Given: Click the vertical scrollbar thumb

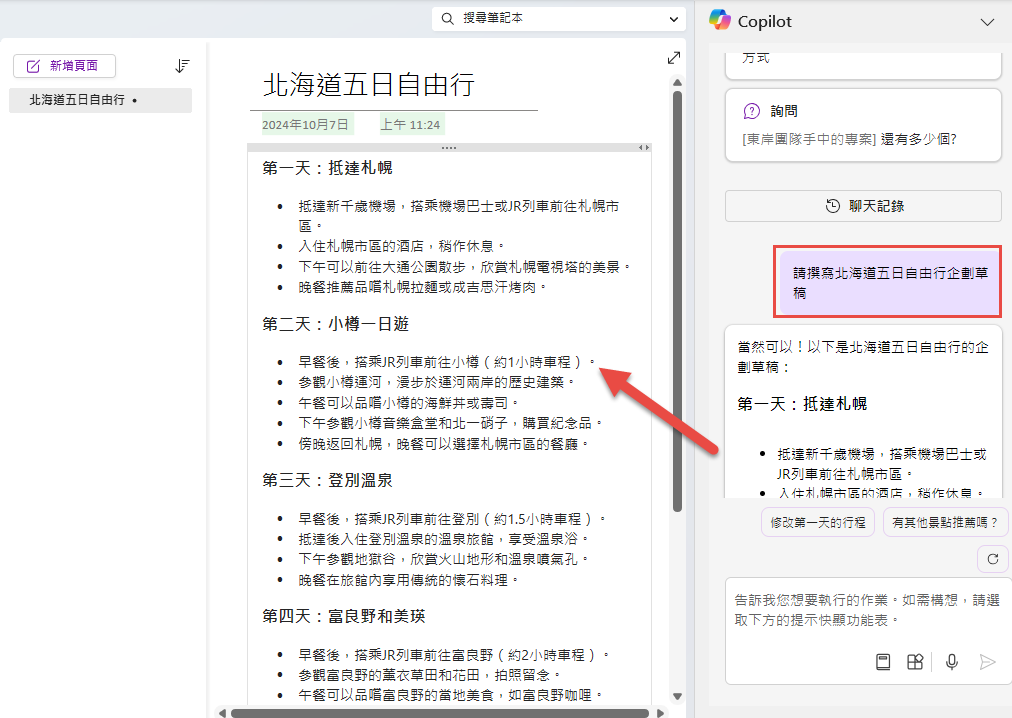Looking at the screenshot, I should (x=677, y=302).
